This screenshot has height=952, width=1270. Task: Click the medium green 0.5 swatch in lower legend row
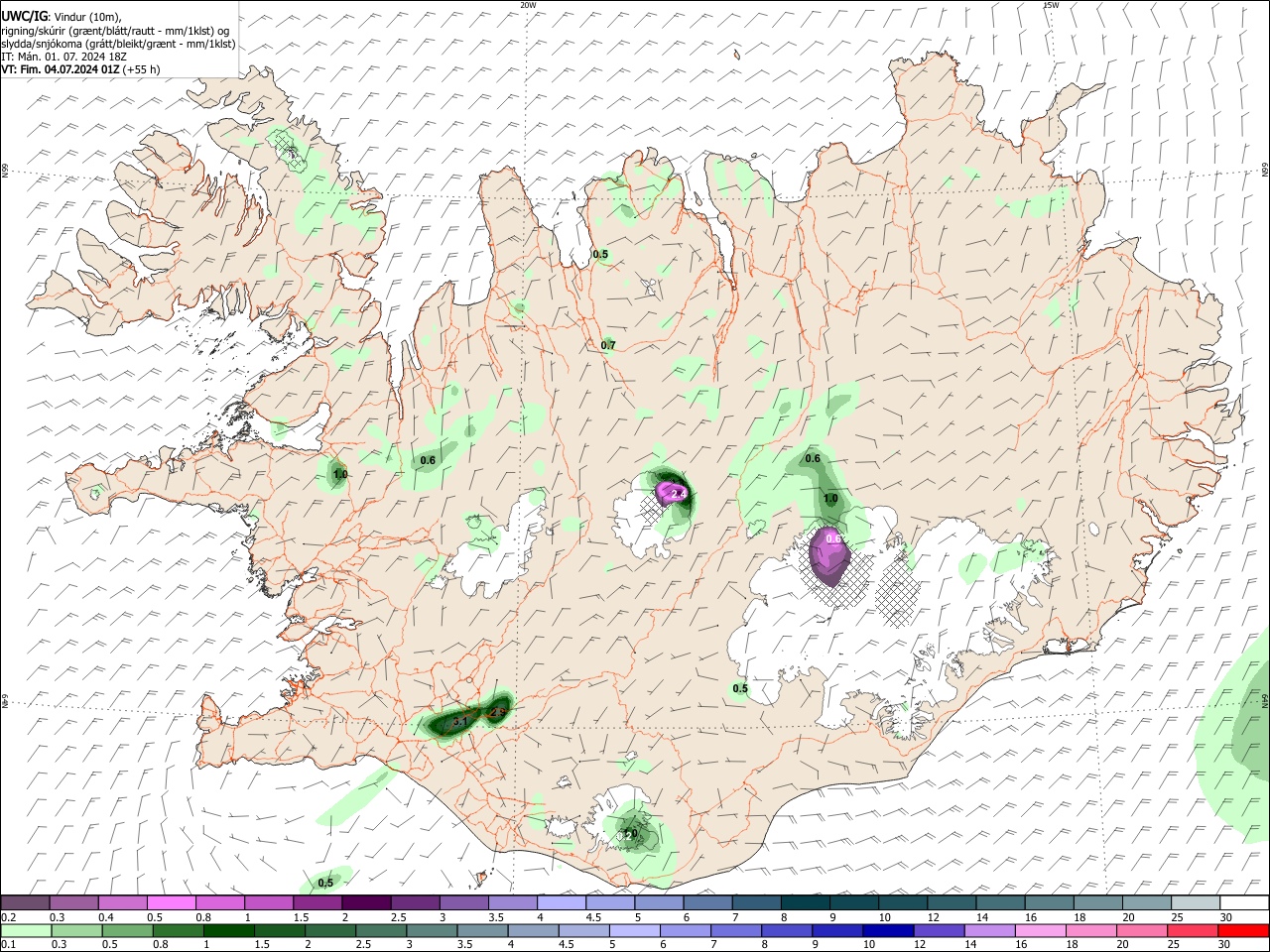click(x=128, y=931)
